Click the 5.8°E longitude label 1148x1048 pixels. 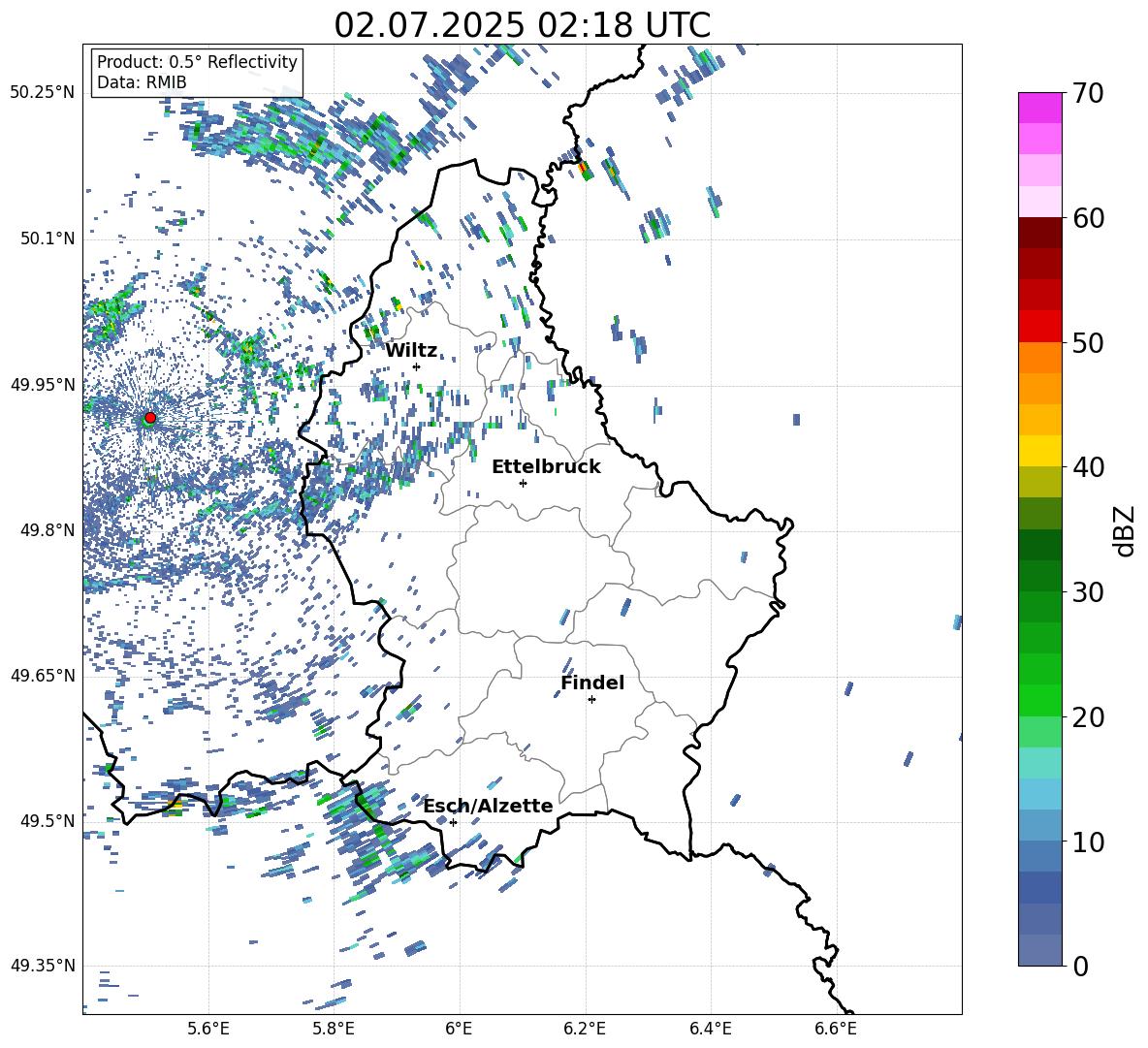pos(334,1029)
